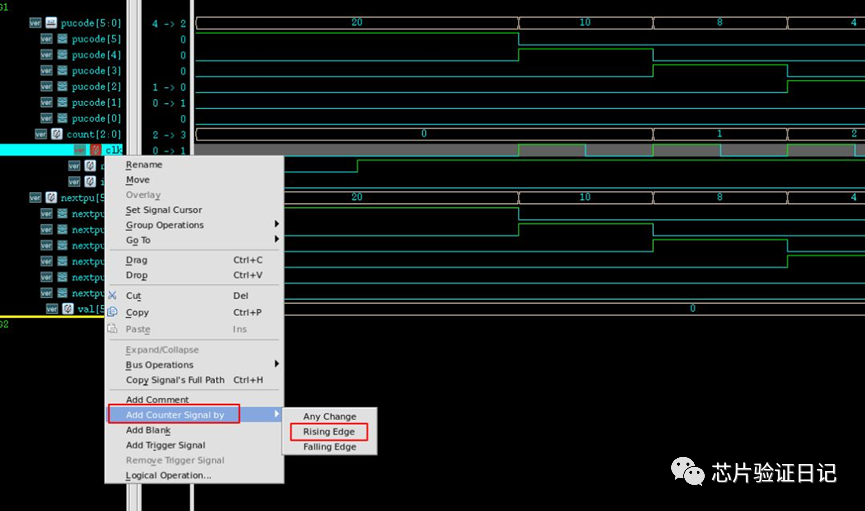Screen dimensions: 865x511
Task: Click pucode[1] value '0 -> 1'
Action: (169, 103)
